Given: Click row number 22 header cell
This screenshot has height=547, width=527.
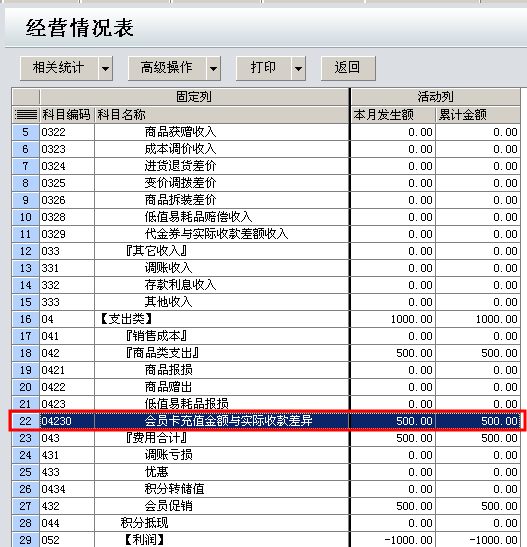Looking at the screenshot, I should coord(26,421).
